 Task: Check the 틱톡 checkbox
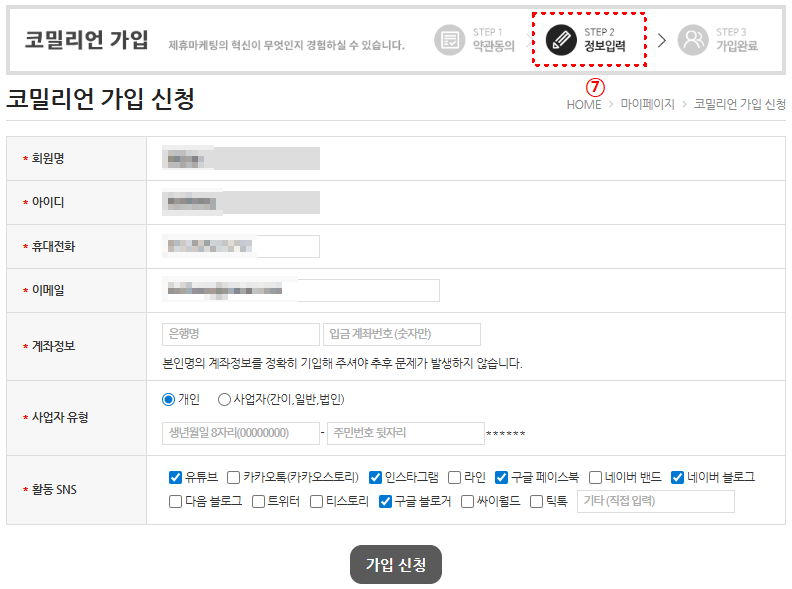click(x=536, y=501)
